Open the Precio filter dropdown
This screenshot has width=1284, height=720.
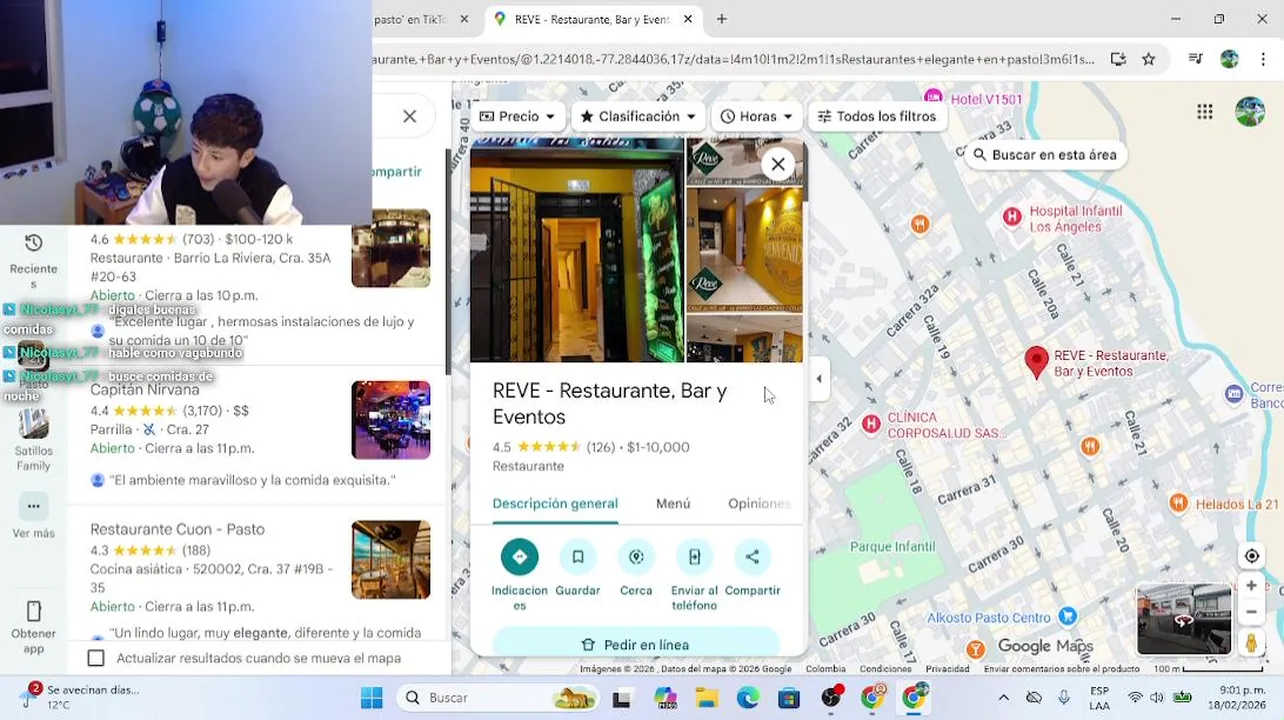pos(516,116)
